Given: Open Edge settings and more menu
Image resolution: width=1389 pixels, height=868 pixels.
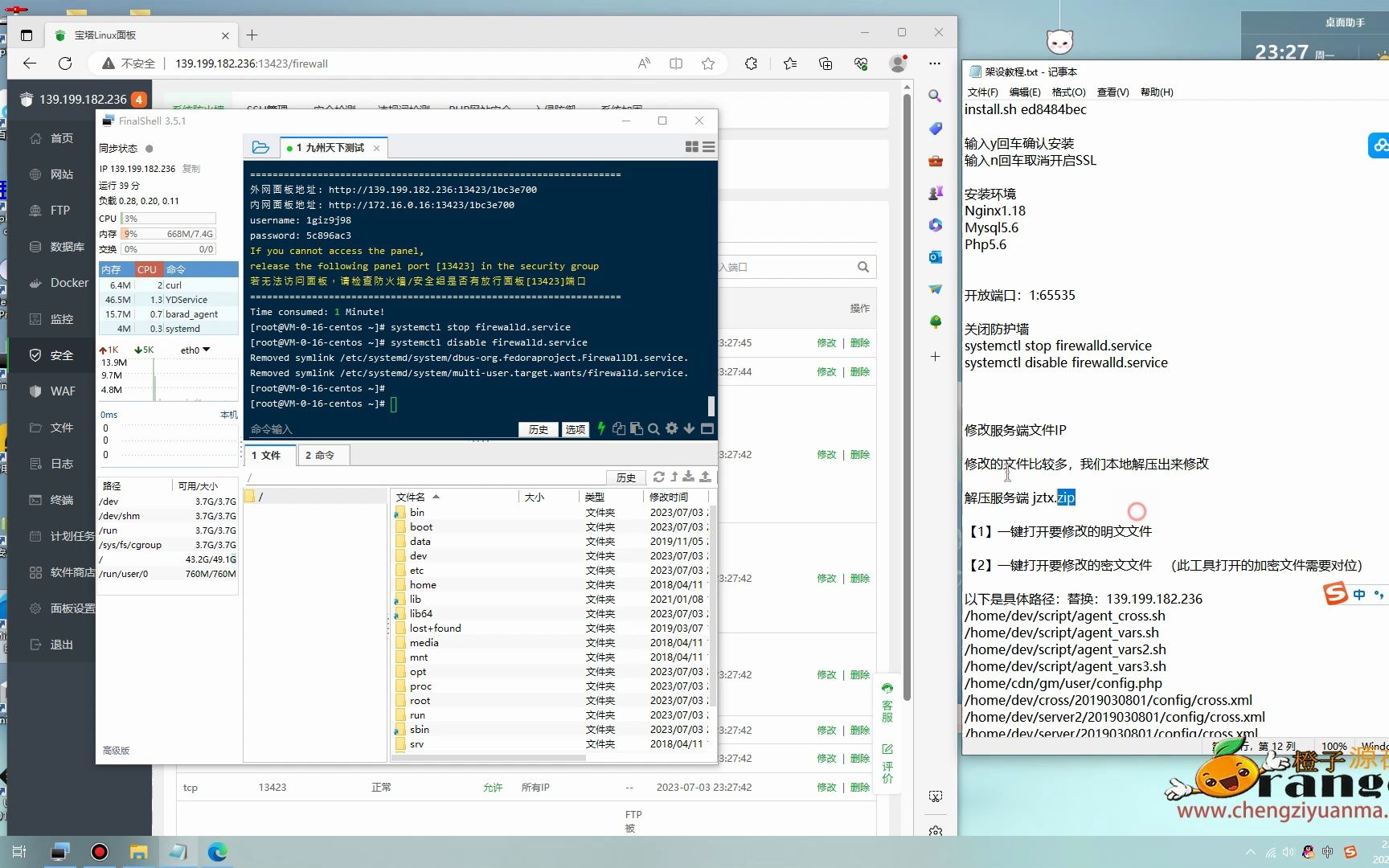Looking at the screenshot, I should (934, 63).
